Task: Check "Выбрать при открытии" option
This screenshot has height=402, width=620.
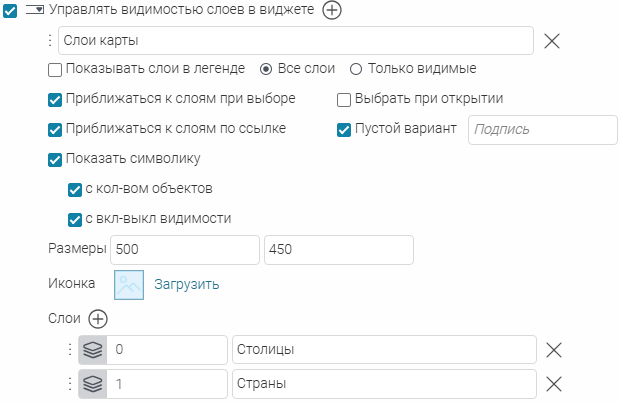Action: [x=344, y=100]
